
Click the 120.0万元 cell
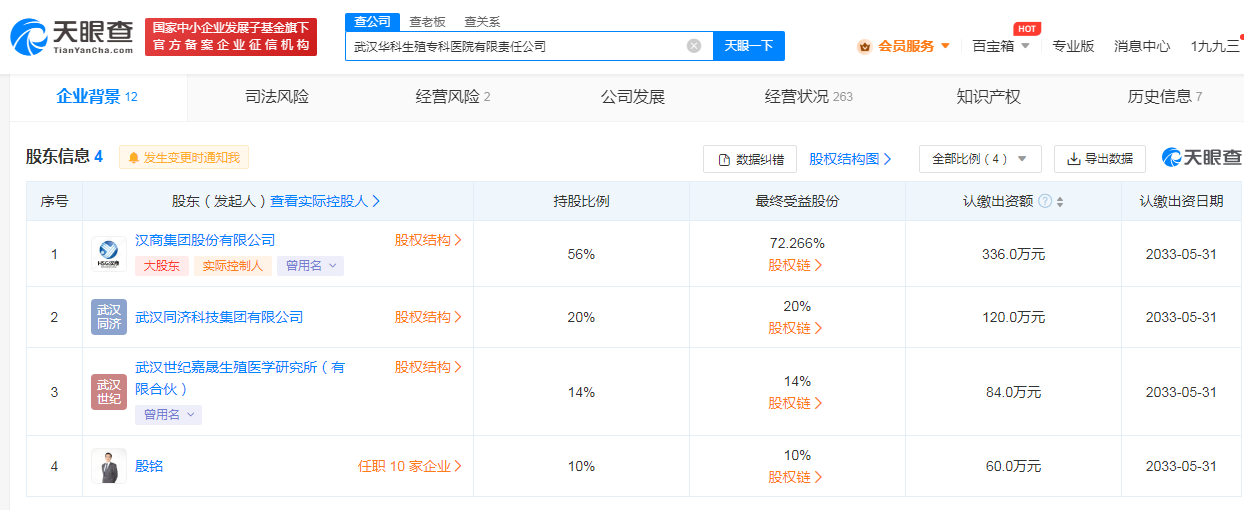(1013, 317)
